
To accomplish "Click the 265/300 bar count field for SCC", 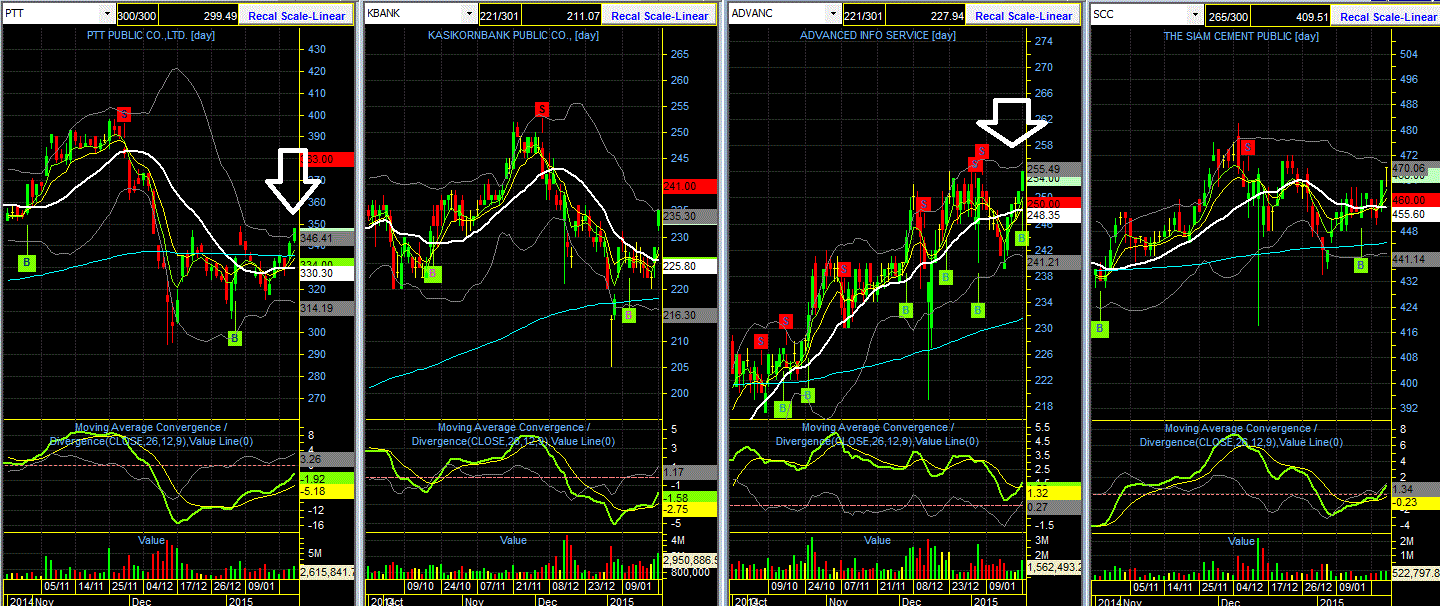I will pyautogui.click(x=1229, y=15).
